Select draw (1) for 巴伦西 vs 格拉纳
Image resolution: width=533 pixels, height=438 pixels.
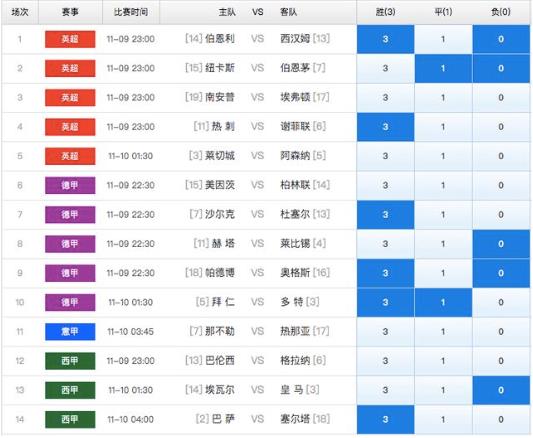click(x=443, y=361)
